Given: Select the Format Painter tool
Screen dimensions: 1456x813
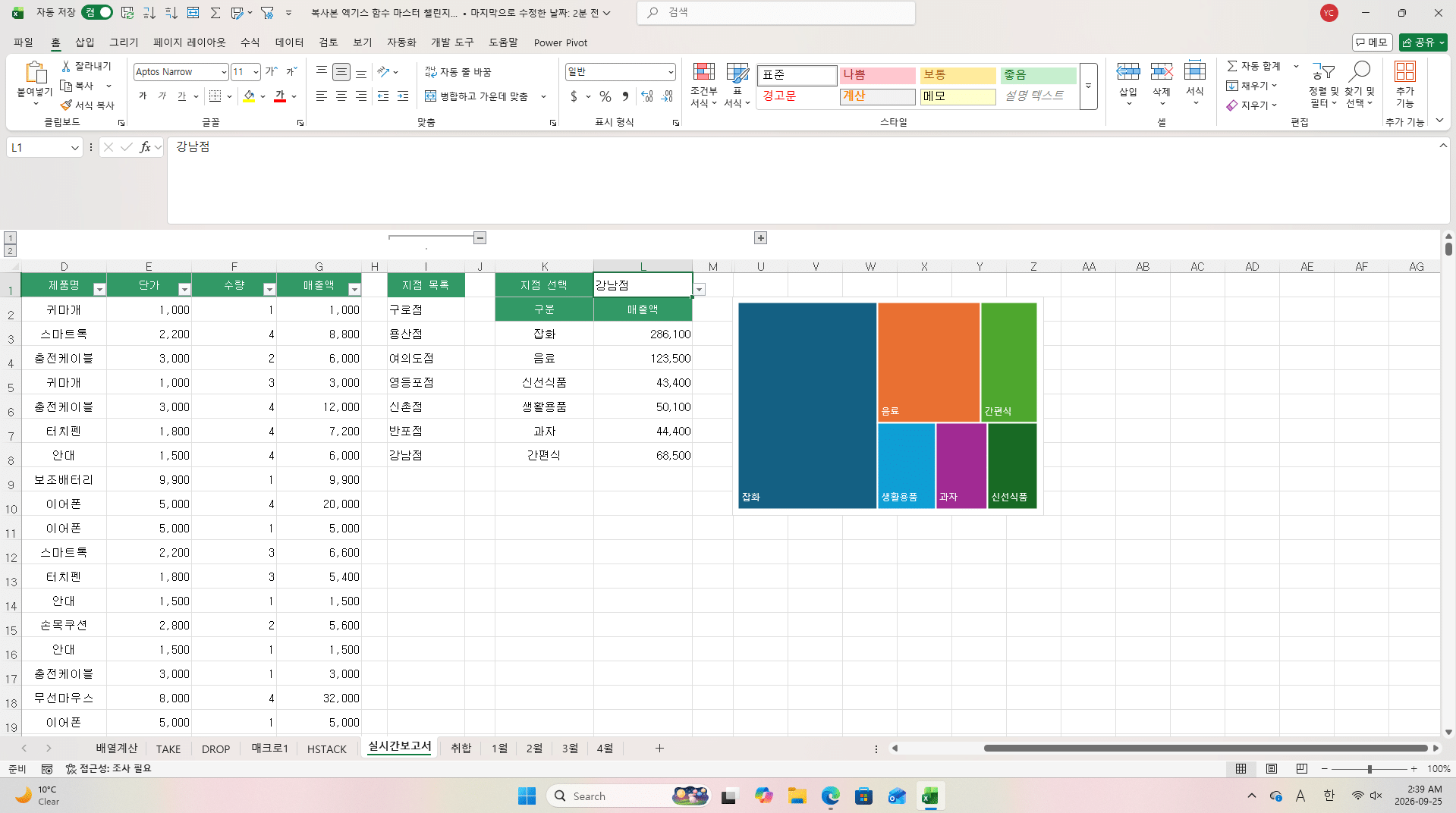Looking at the screenshot, I should tap(87, 105).
